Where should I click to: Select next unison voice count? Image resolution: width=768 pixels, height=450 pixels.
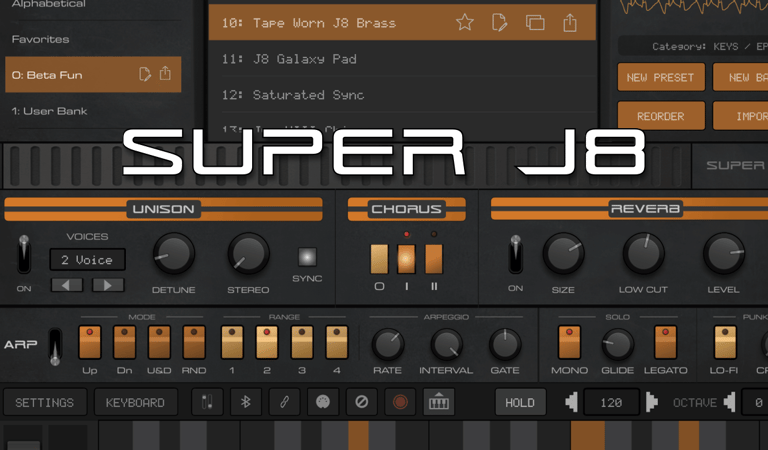click(108, 285)
